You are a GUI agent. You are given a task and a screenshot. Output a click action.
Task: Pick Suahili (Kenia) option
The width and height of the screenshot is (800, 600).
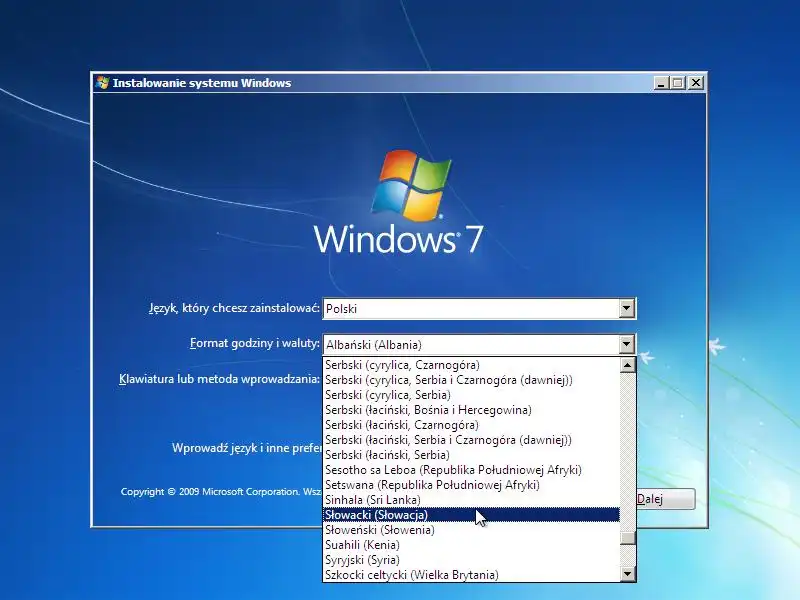click(472, 545)
